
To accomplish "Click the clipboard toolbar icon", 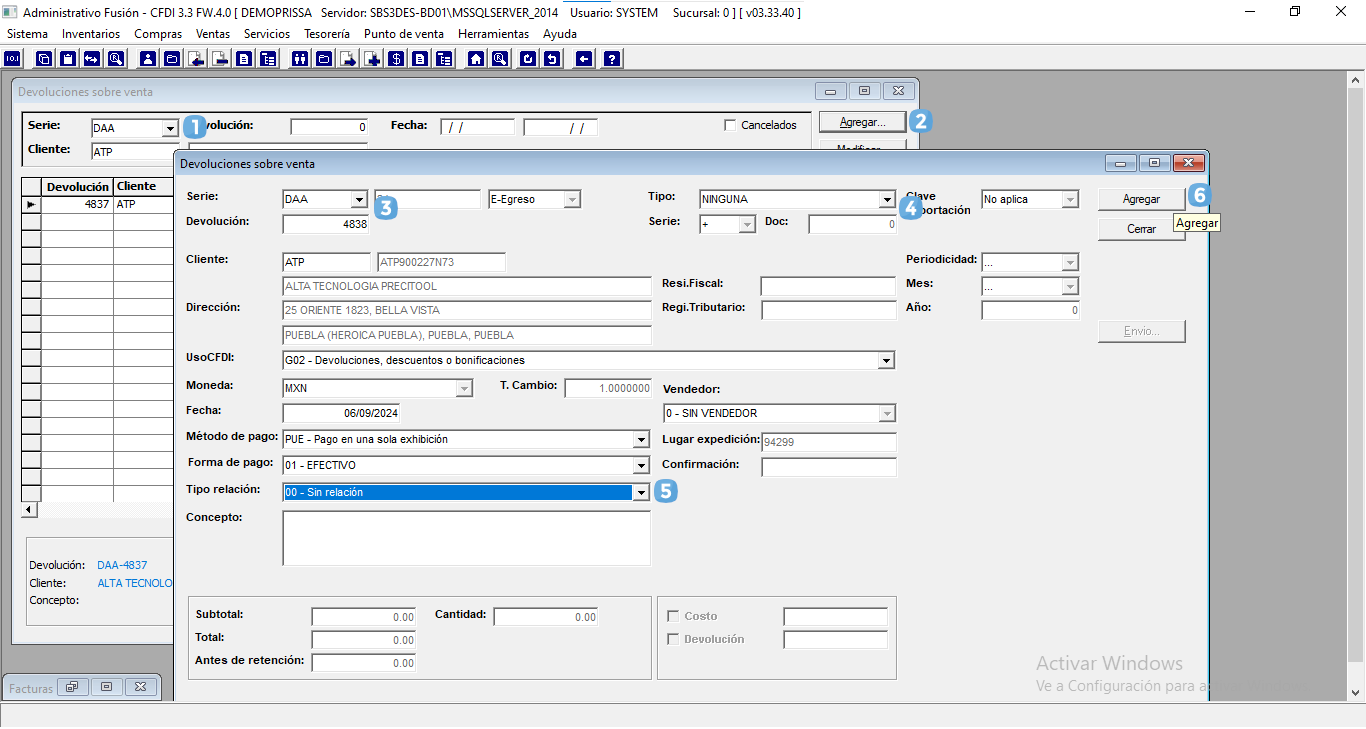I will tap(68, 59).
